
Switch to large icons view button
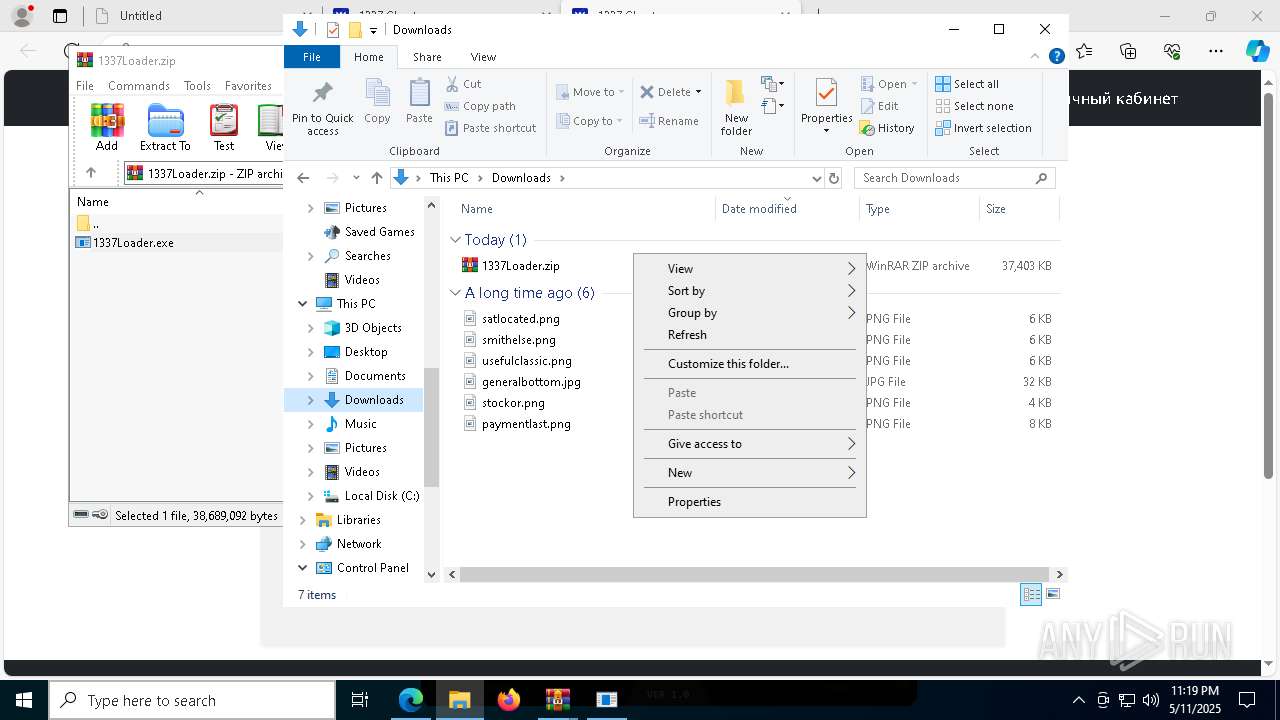(x=1052, y=594)
